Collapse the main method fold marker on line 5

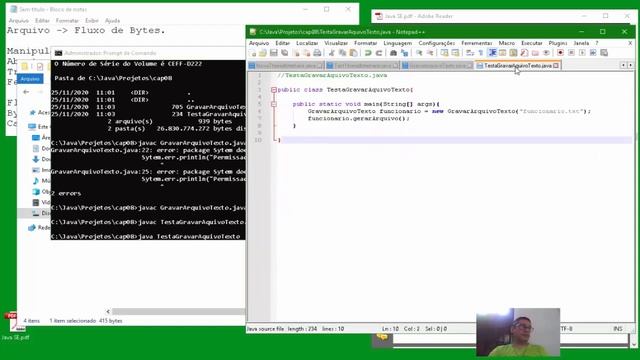[273, 104]
